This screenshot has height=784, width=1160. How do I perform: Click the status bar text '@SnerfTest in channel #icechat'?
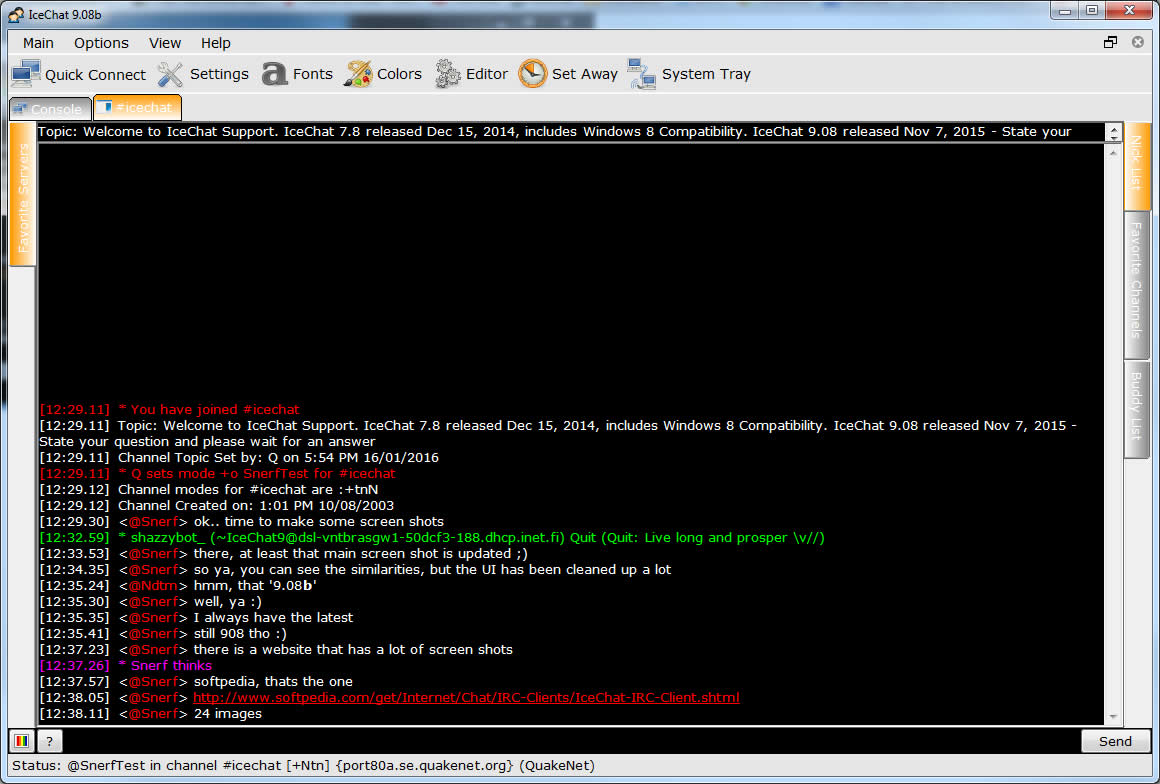tap(174, 766)
